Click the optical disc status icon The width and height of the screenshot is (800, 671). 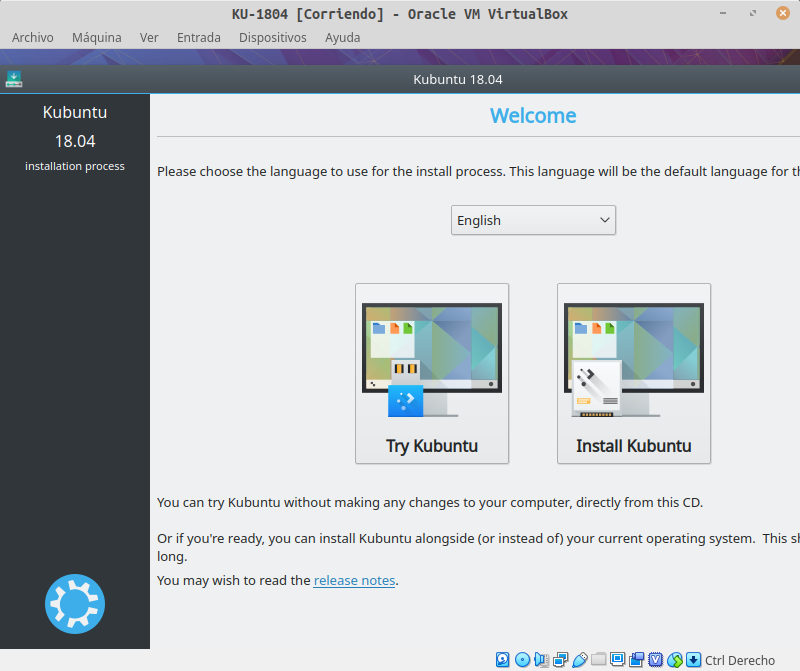522,659
